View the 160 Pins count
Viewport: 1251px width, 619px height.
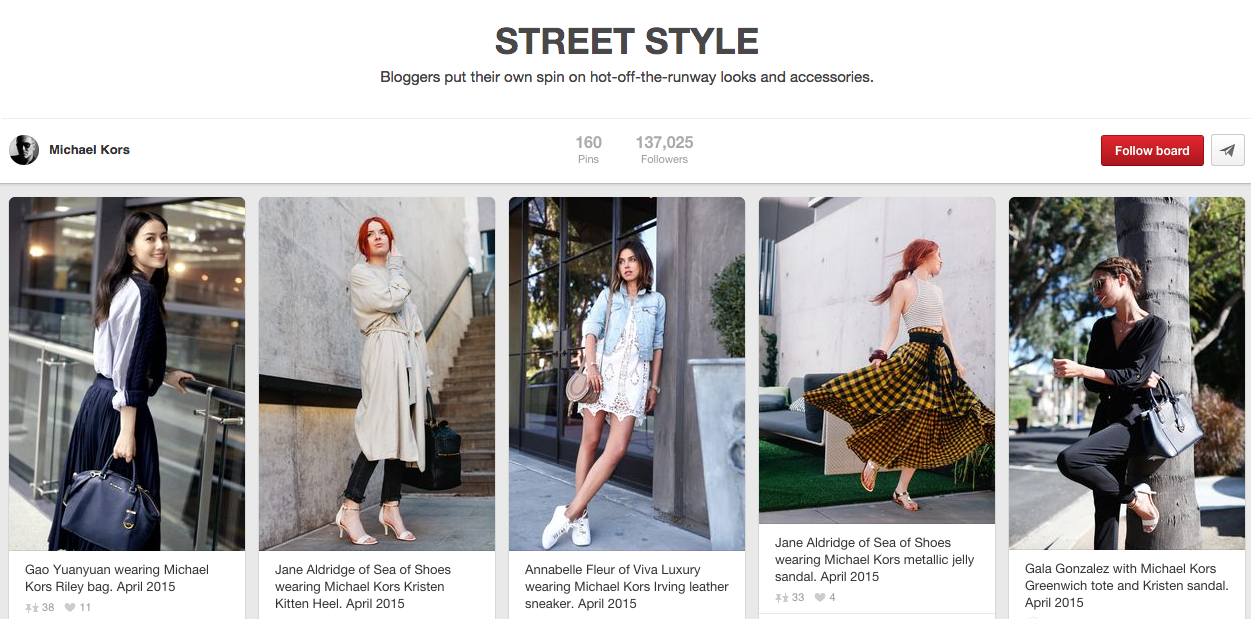point(588,149)
